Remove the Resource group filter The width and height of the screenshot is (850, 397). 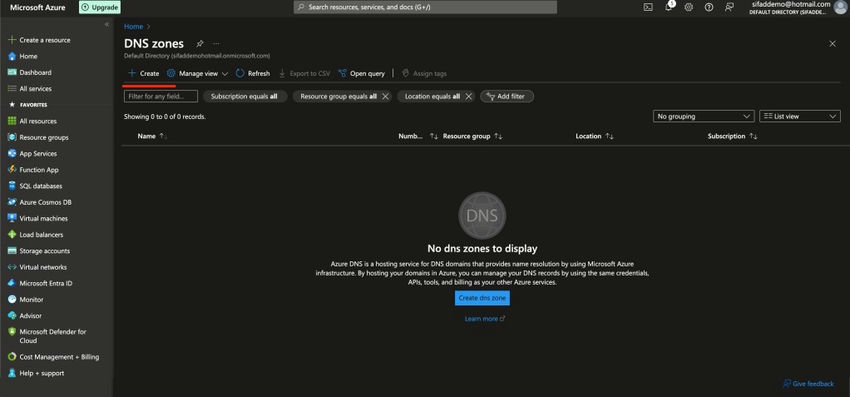pyautogui.click(x=385, y=96)
